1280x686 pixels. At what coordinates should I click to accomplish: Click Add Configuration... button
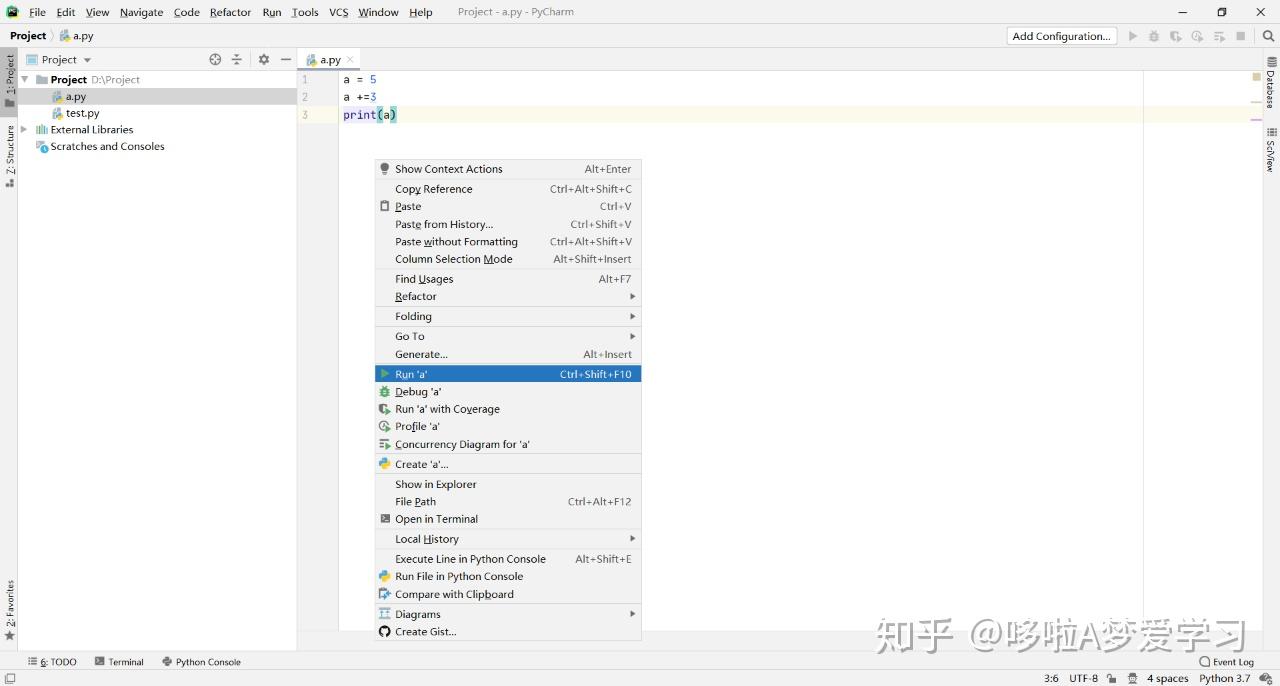click(x=1061, y=36)
